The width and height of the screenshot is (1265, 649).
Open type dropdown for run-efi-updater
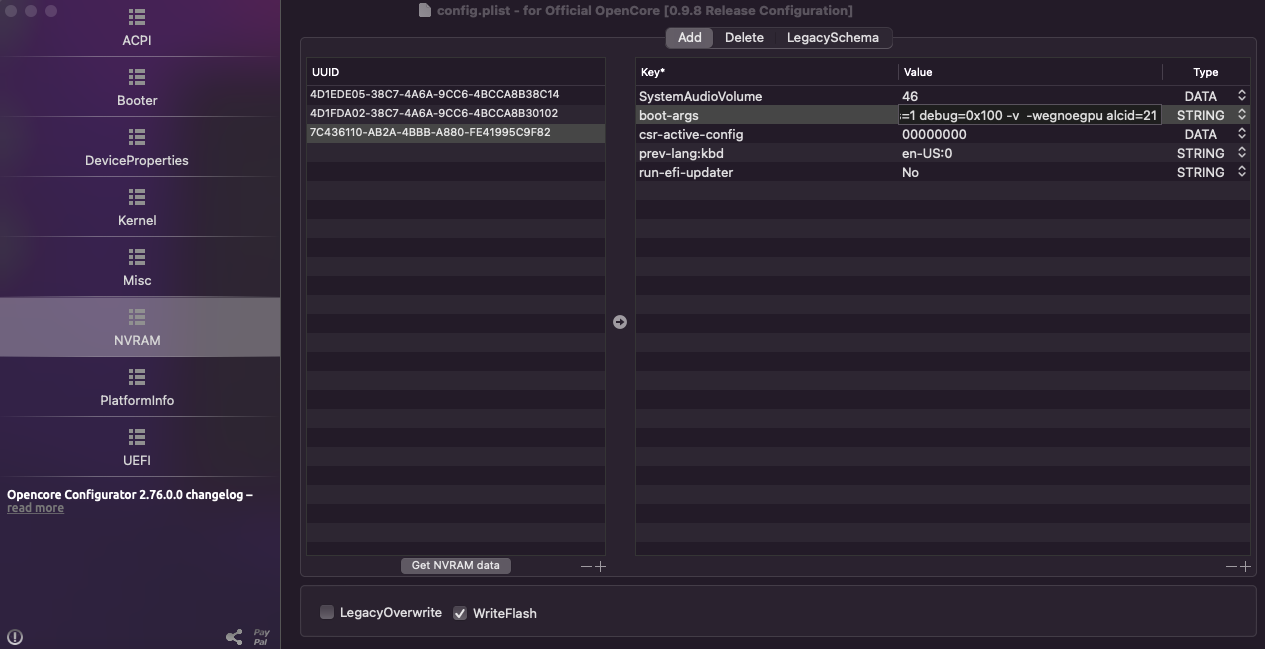(1241, 172)
